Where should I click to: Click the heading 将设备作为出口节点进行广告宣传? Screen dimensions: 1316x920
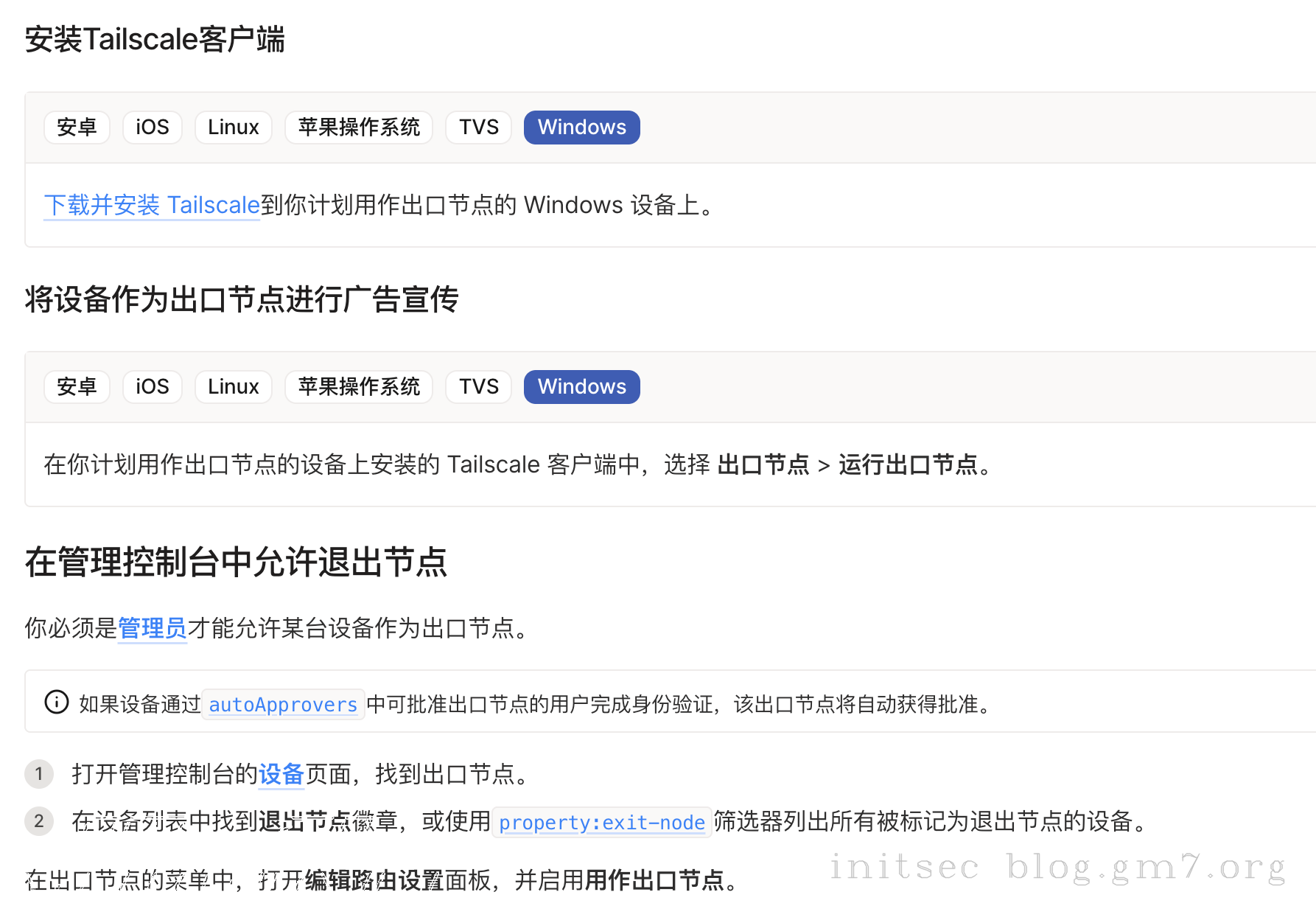(x=242, y=299)
